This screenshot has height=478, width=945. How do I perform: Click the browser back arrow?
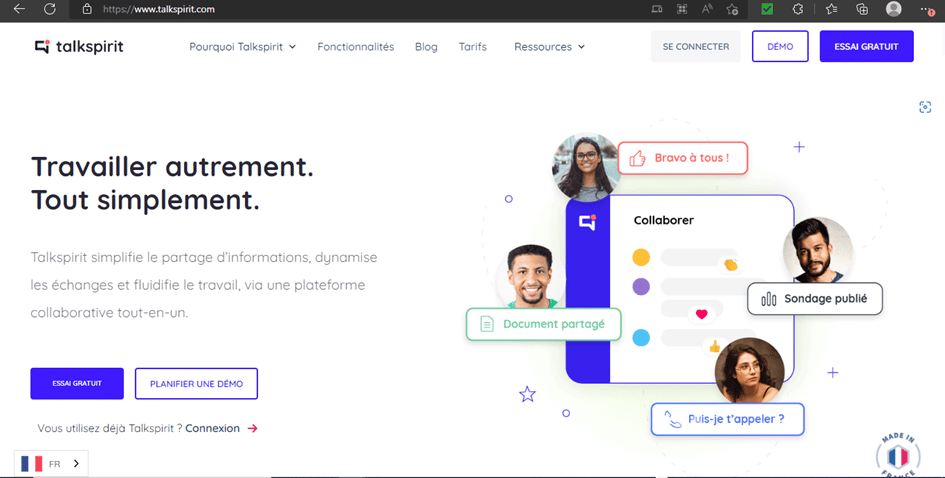pyautogui.click(x=19, y=9)
